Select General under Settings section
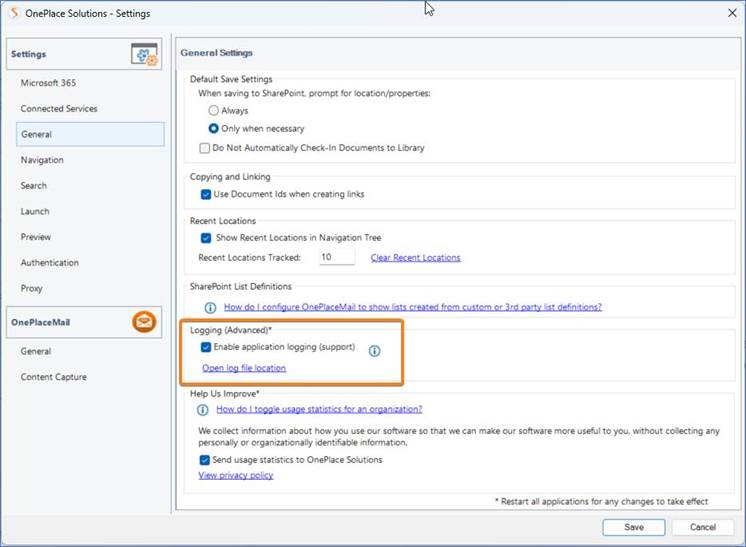Image resolution: width=746 pixels, height=547 pixels. (90, 134)
